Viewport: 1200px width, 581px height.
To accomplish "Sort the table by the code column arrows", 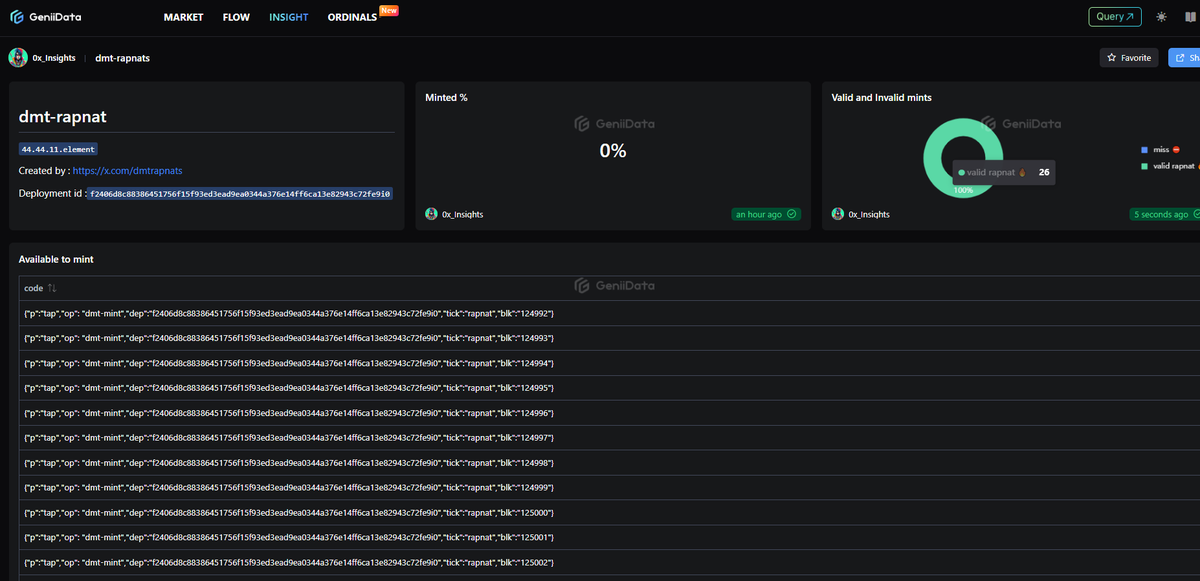I will 52,288.
